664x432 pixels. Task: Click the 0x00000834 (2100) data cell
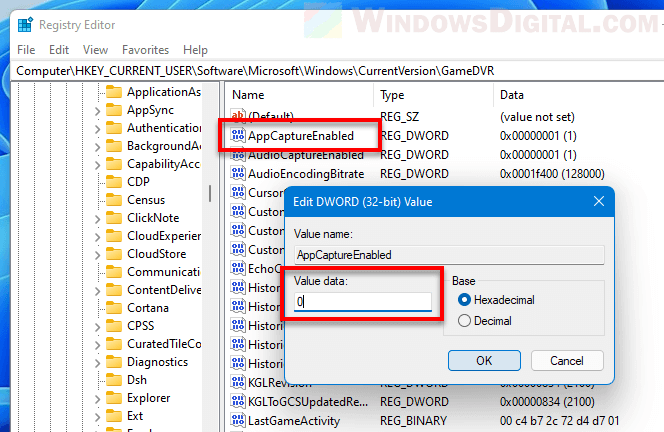tap(547, 402)
